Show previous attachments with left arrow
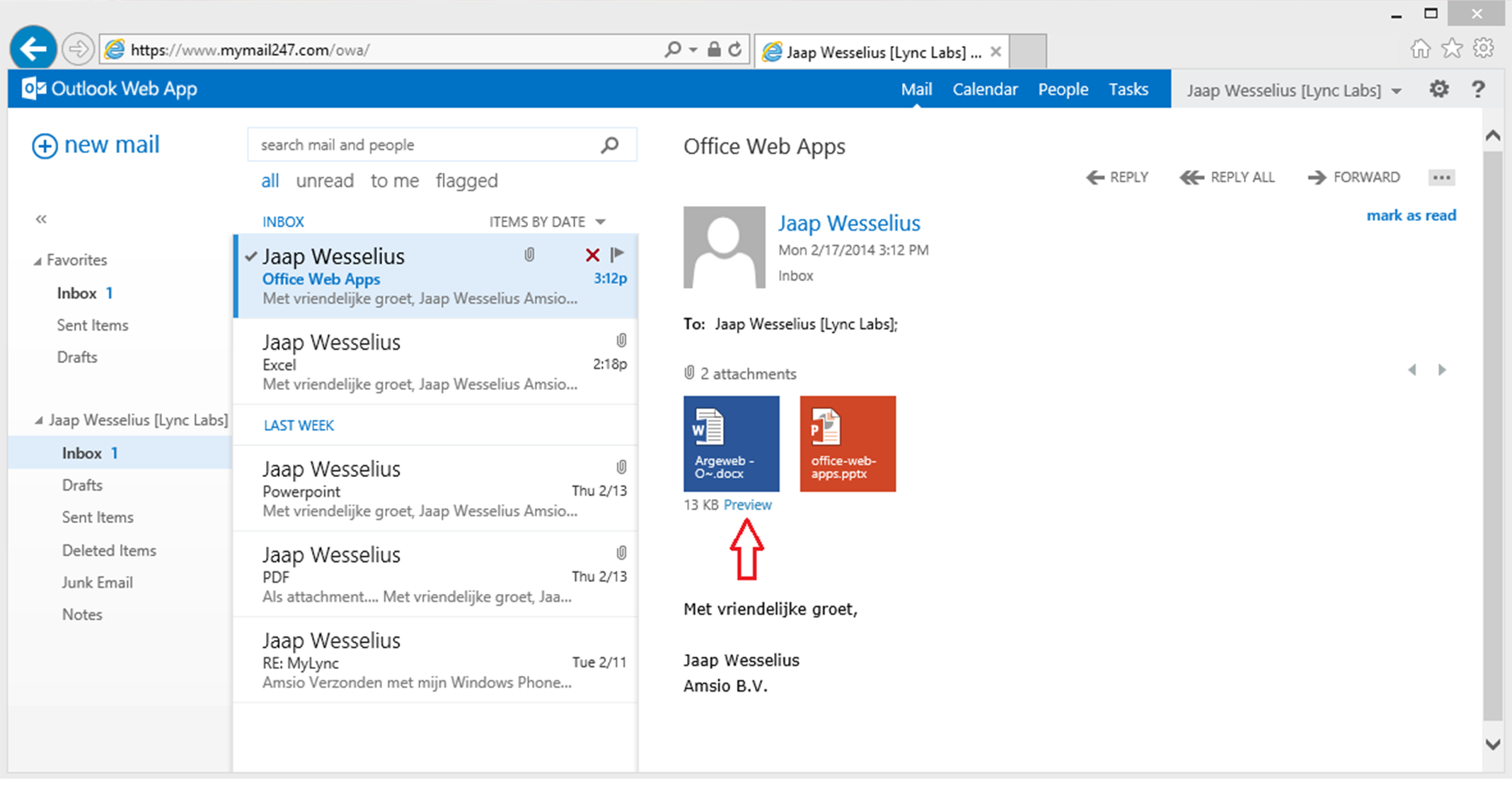Viewport: 1512px width, 790px height. tap(1412, 370)
